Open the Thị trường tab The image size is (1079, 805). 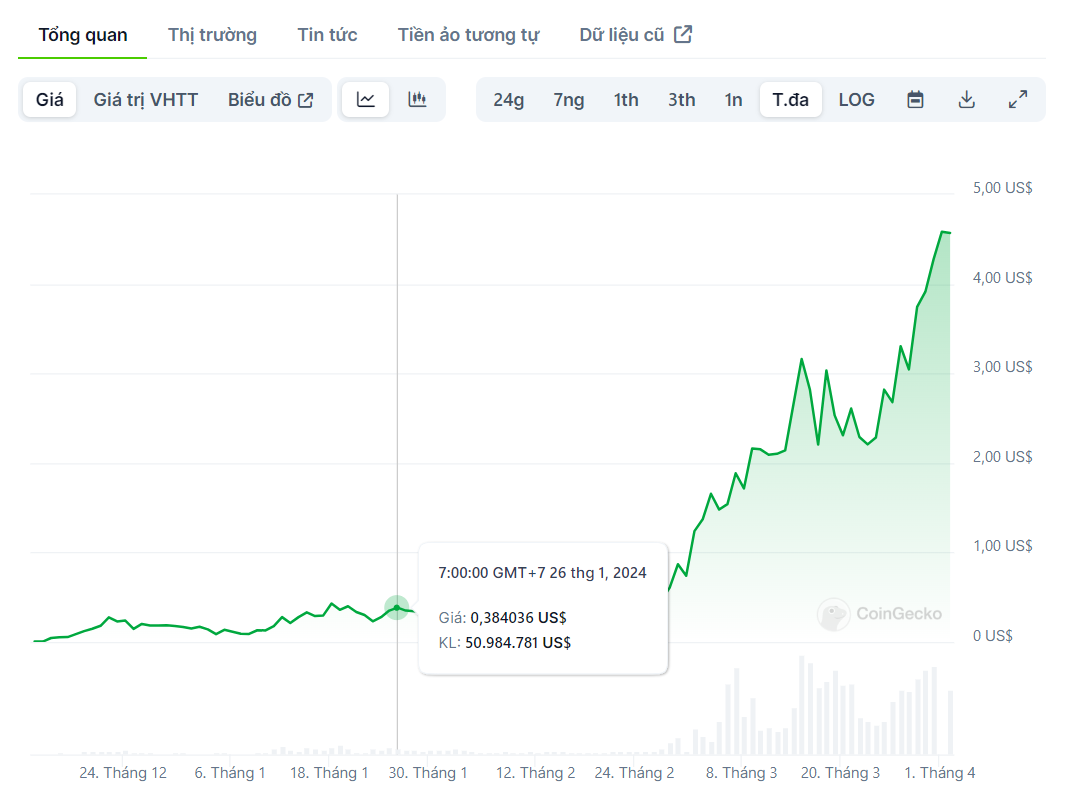click(x=212, y=35)
